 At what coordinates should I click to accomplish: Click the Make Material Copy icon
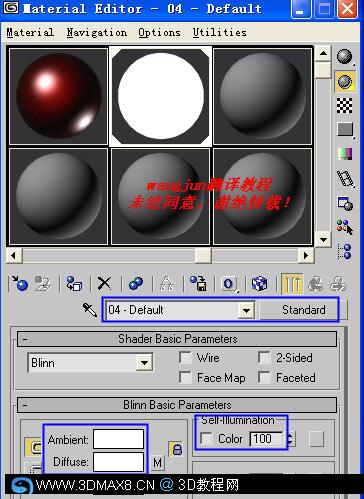136,284
